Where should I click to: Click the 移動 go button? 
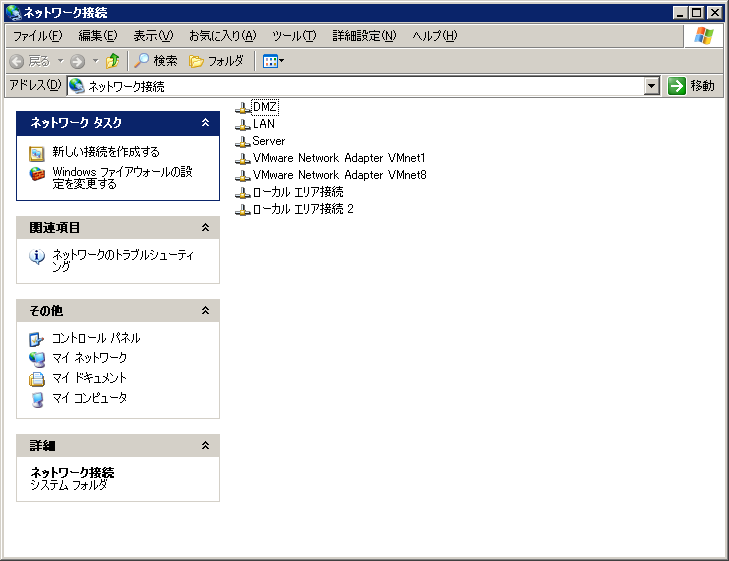point(691,86)
